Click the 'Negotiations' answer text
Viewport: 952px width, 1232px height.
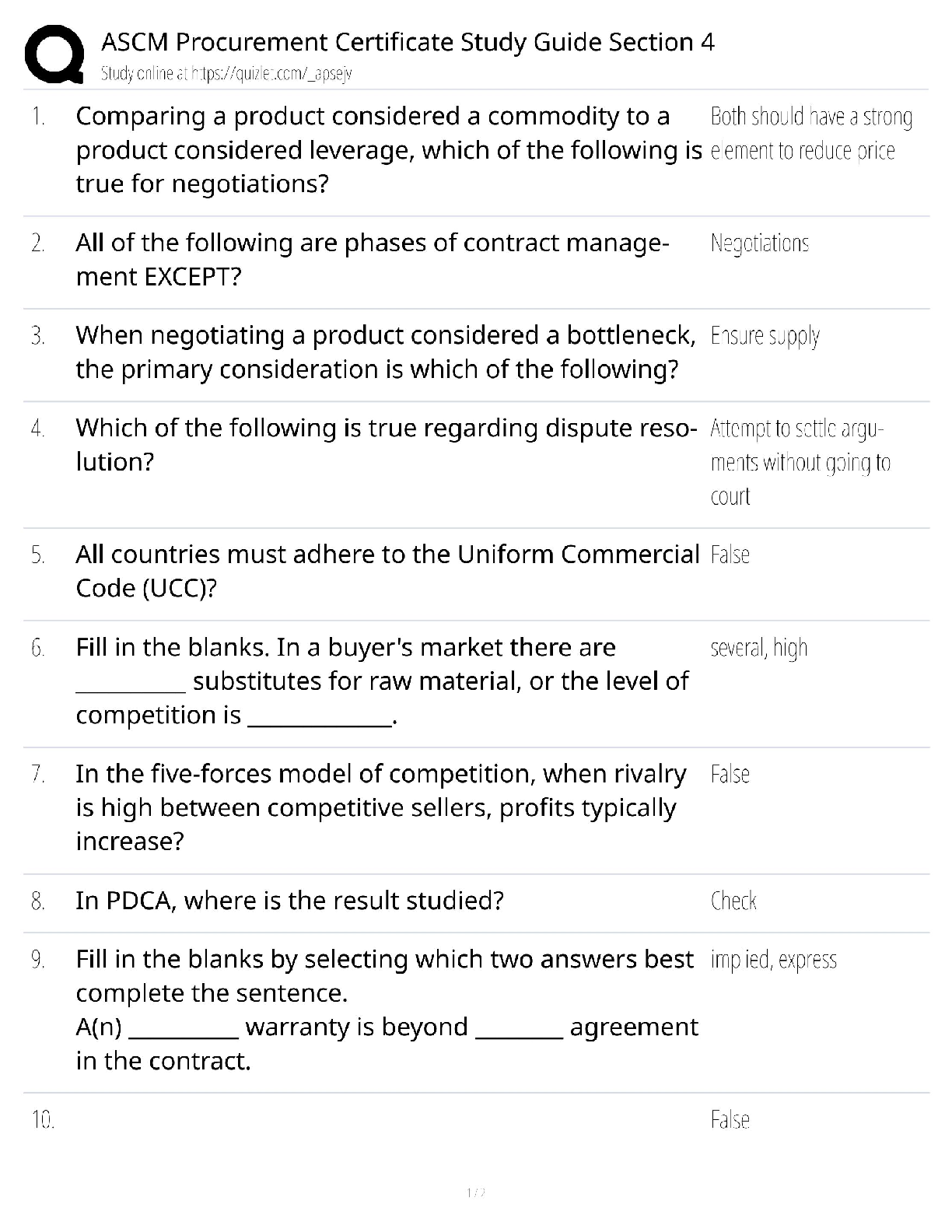click(x=760, y=243)
